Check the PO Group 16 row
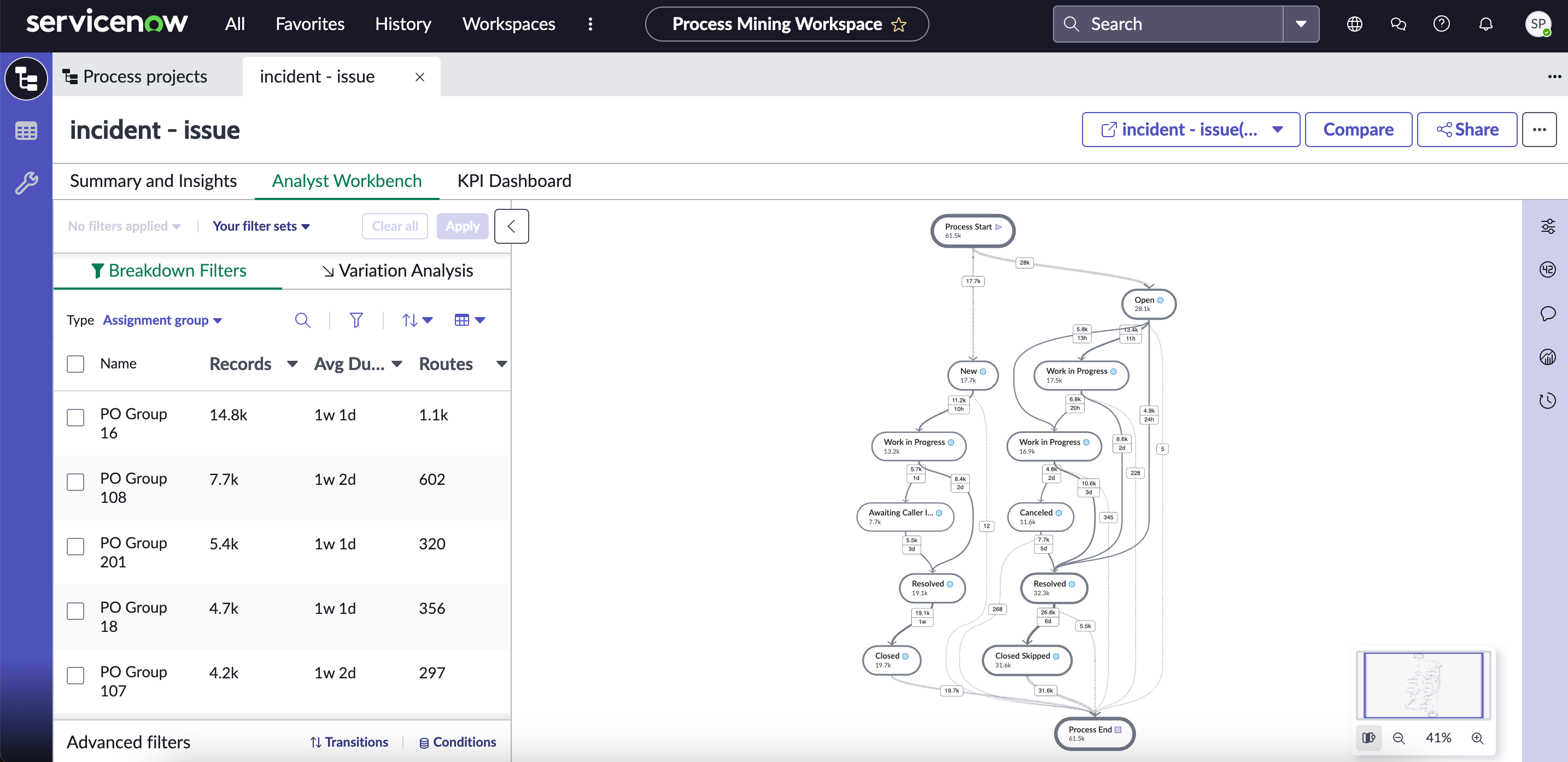 75,418
